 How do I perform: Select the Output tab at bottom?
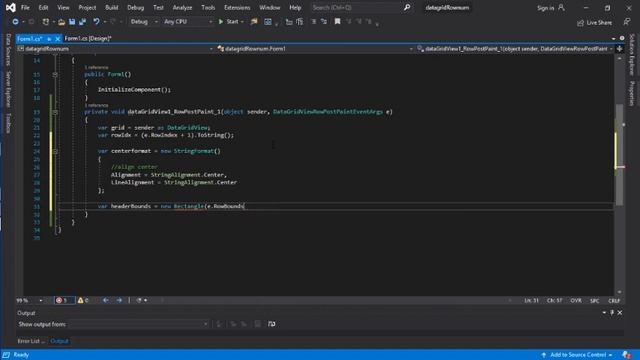(x=59, y=341)
